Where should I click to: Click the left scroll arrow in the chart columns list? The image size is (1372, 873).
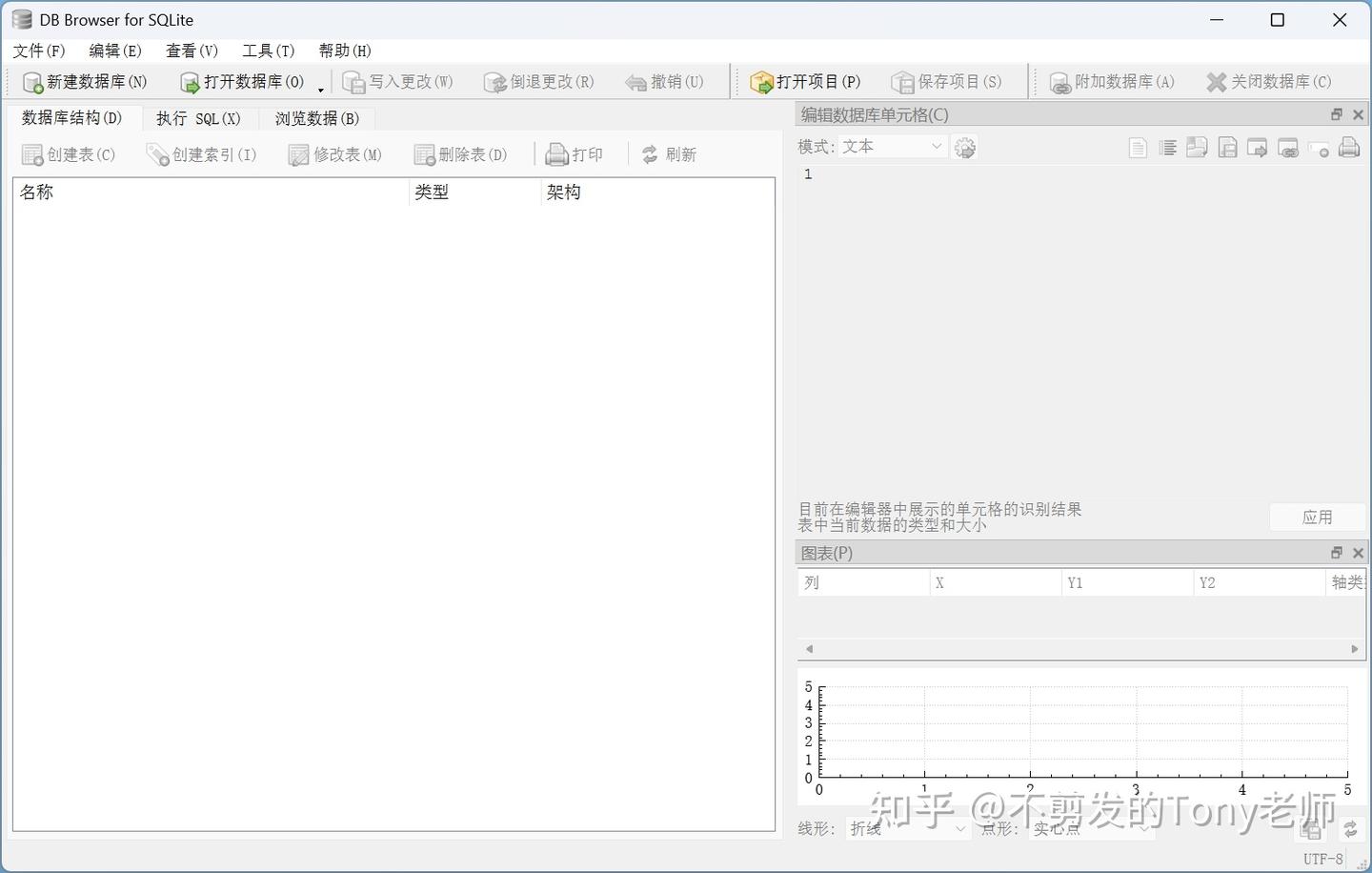pos(809,648)
